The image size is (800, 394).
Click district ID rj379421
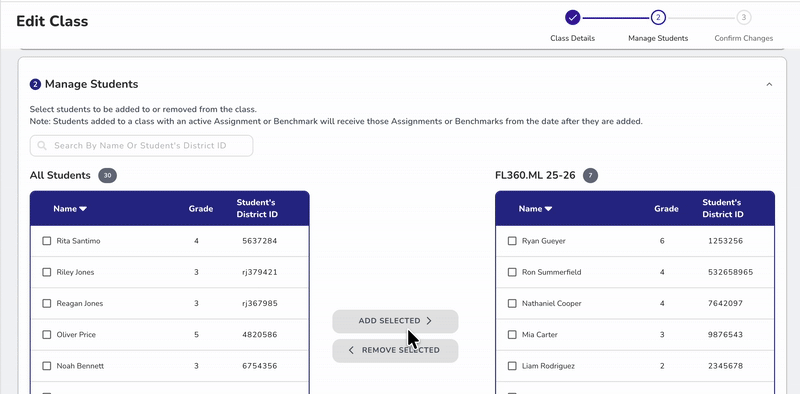pos(260,273)
